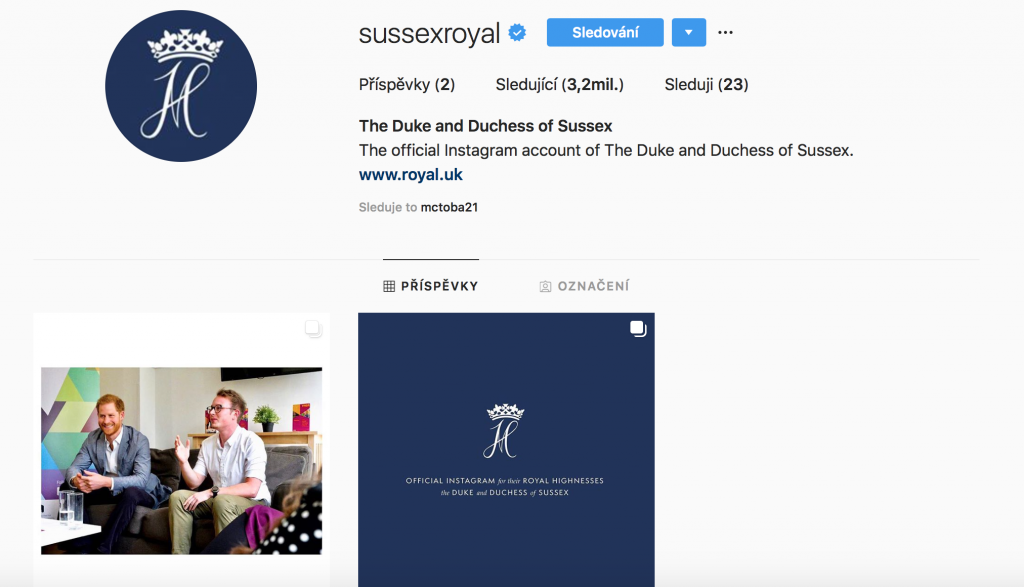The width and height of the screenshot is (1024, 587).
Task: Open the mctoba21 follower profile
Action: [x=449, y=207]
